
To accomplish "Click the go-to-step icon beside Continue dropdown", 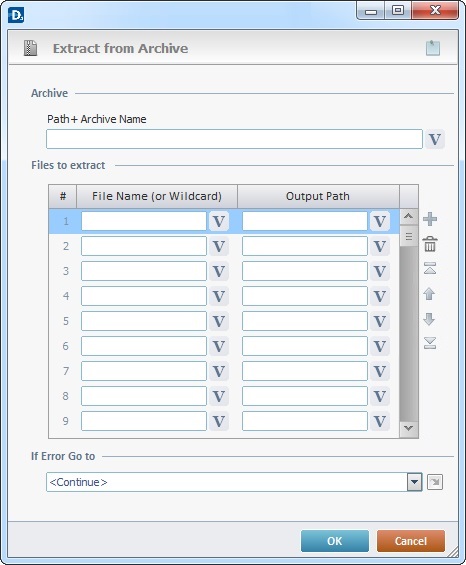I will tap(435, 482).
